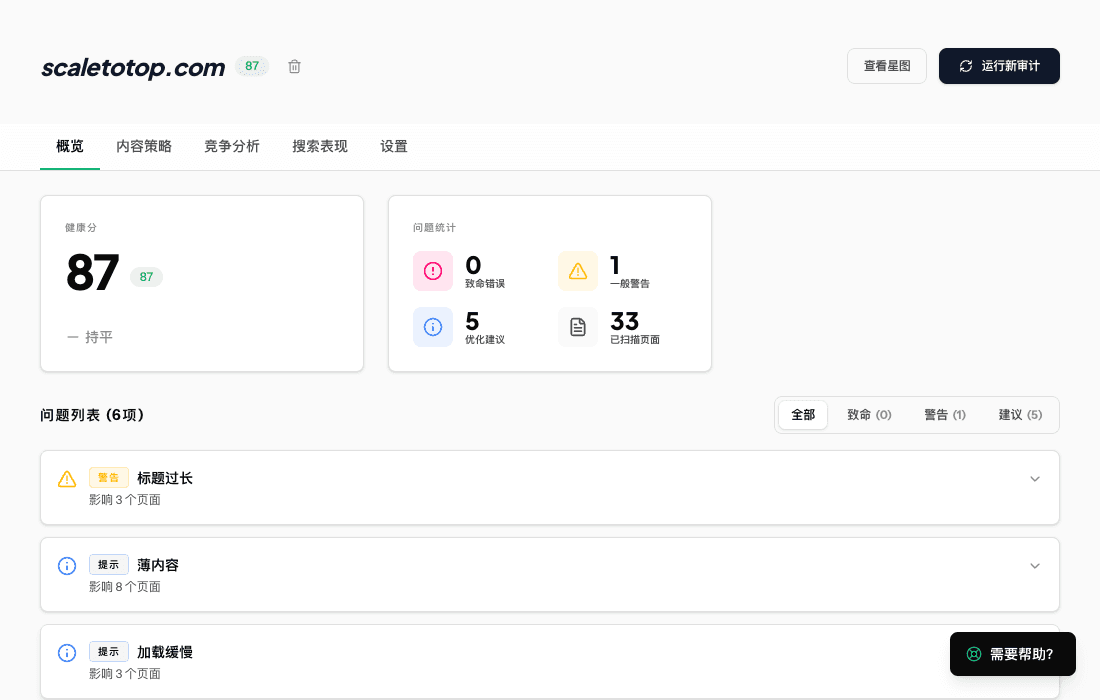1100x700 pixels.
Task: Click the 查看星图 button
Action: pyautogui.click(x=887, y=66)
